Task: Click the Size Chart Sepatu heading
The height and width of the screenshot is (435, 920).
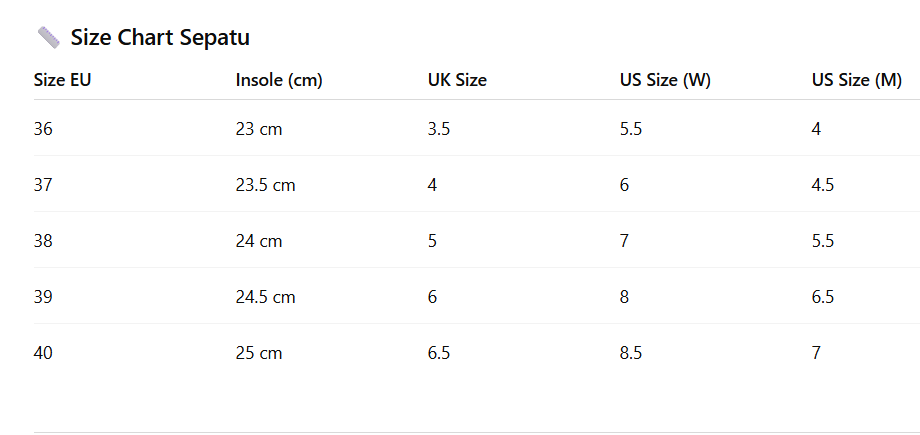Action: coord(160,38)
